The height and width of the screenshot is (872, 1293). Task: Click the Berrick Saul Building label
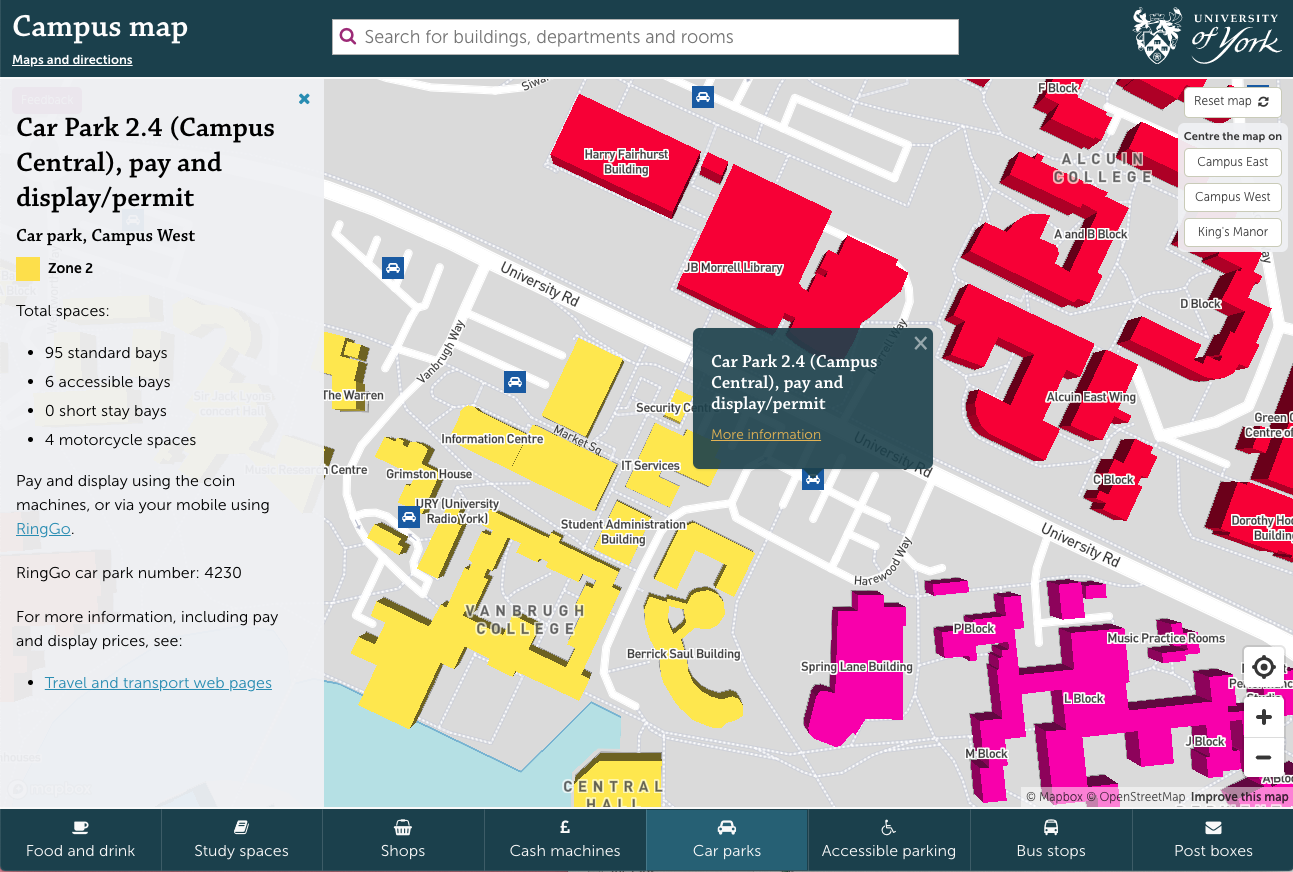click(x=683, y=654)
